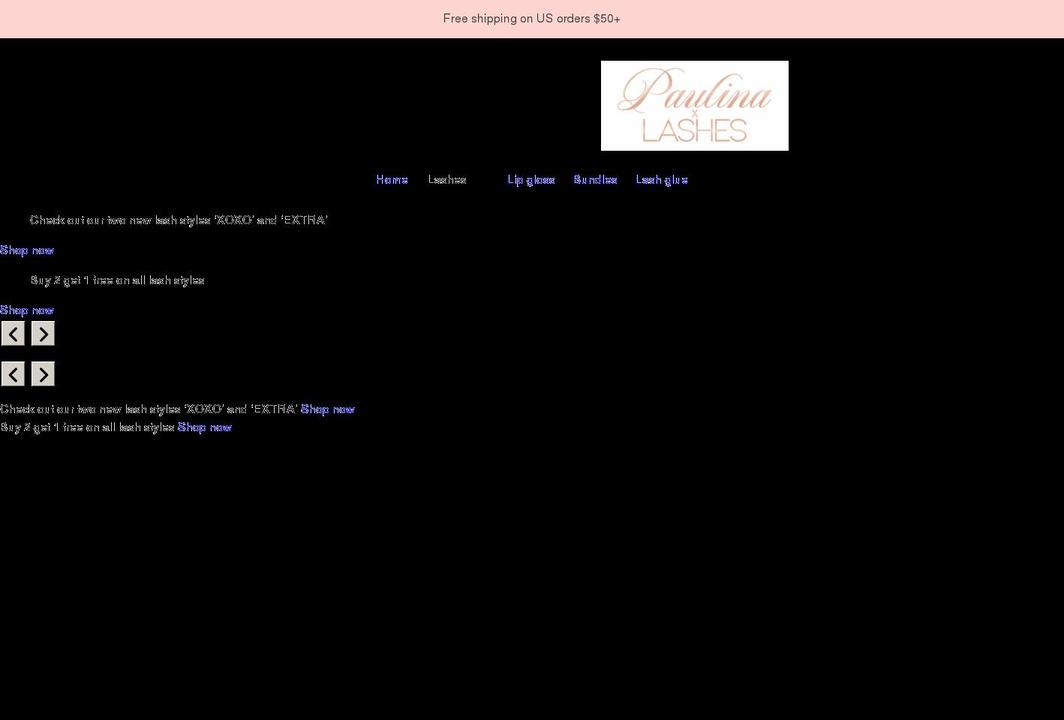Click the bottom buy 2 get 1 free text

click(x=86, y=426)
